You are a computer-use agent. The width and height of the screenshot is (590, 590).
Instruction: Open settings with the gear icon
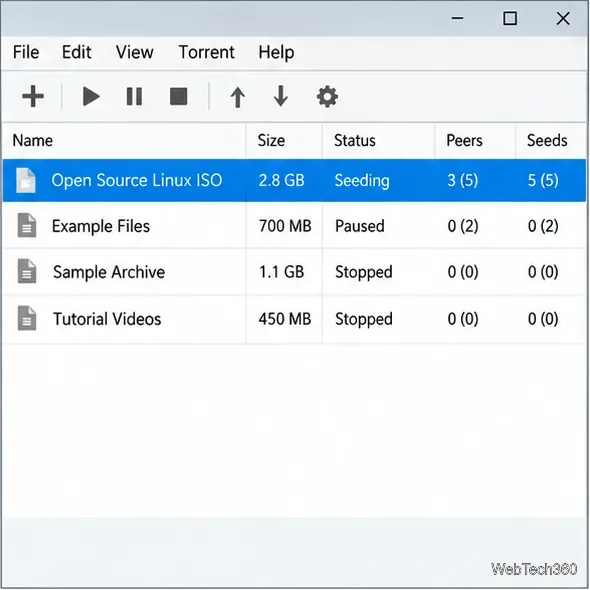pyautogui.click(x=327, y=97)
